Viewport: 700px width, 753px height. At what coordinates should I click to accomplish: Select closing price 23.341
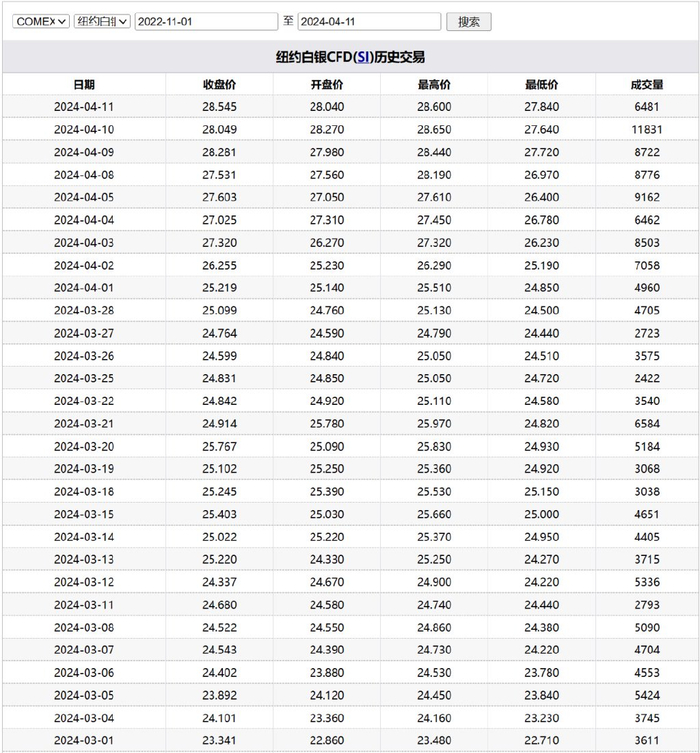pos(219,741)
